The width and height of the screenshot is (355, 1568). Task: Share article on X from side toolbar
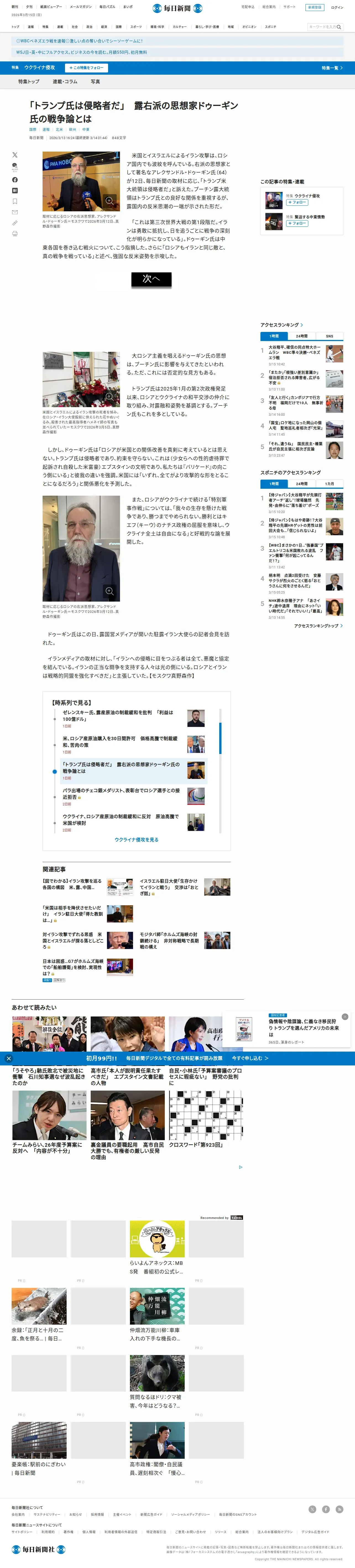coord(15,155)
